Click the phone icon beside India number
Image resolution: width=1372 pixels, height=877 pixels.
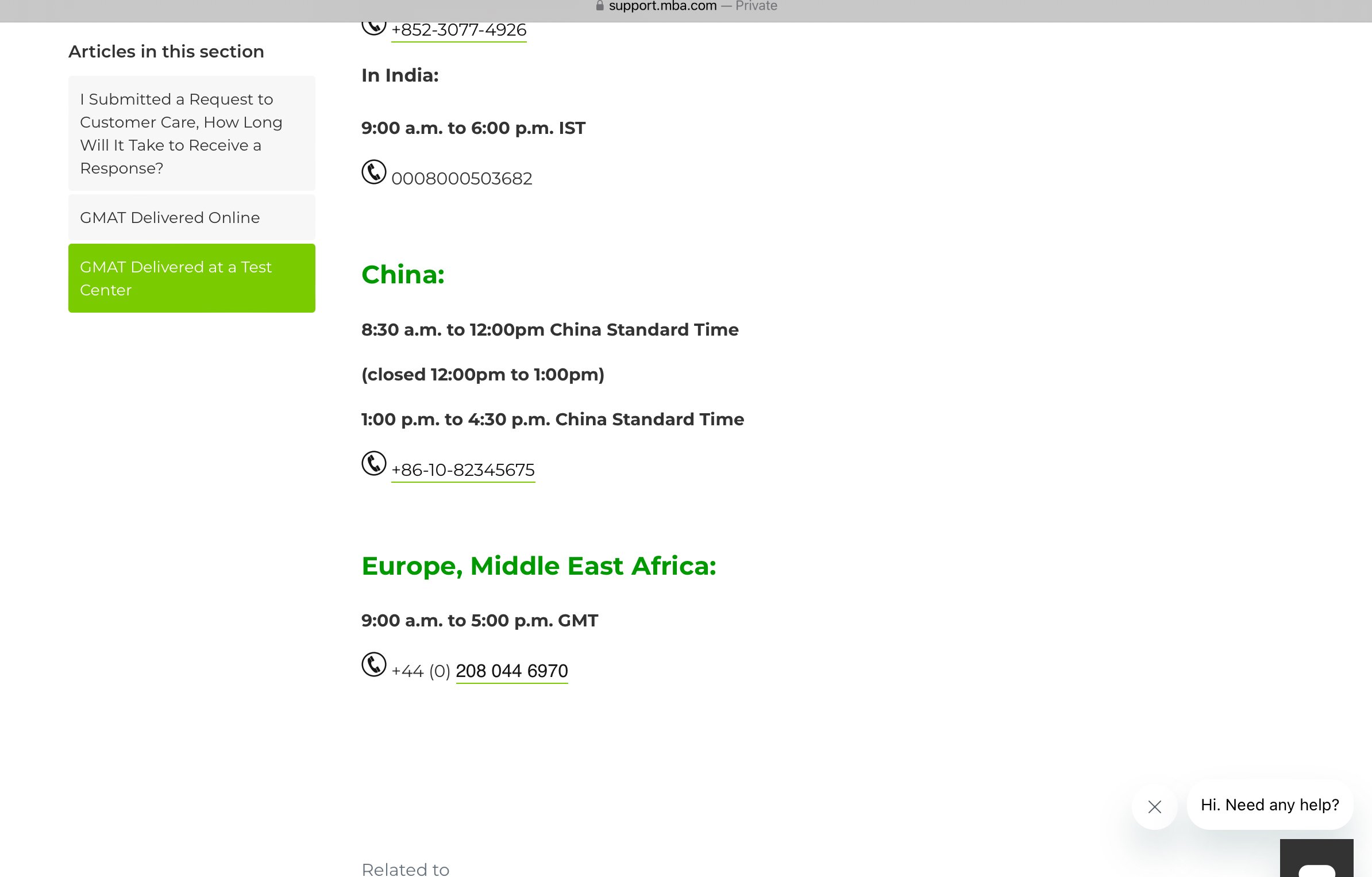coord(373,172)
